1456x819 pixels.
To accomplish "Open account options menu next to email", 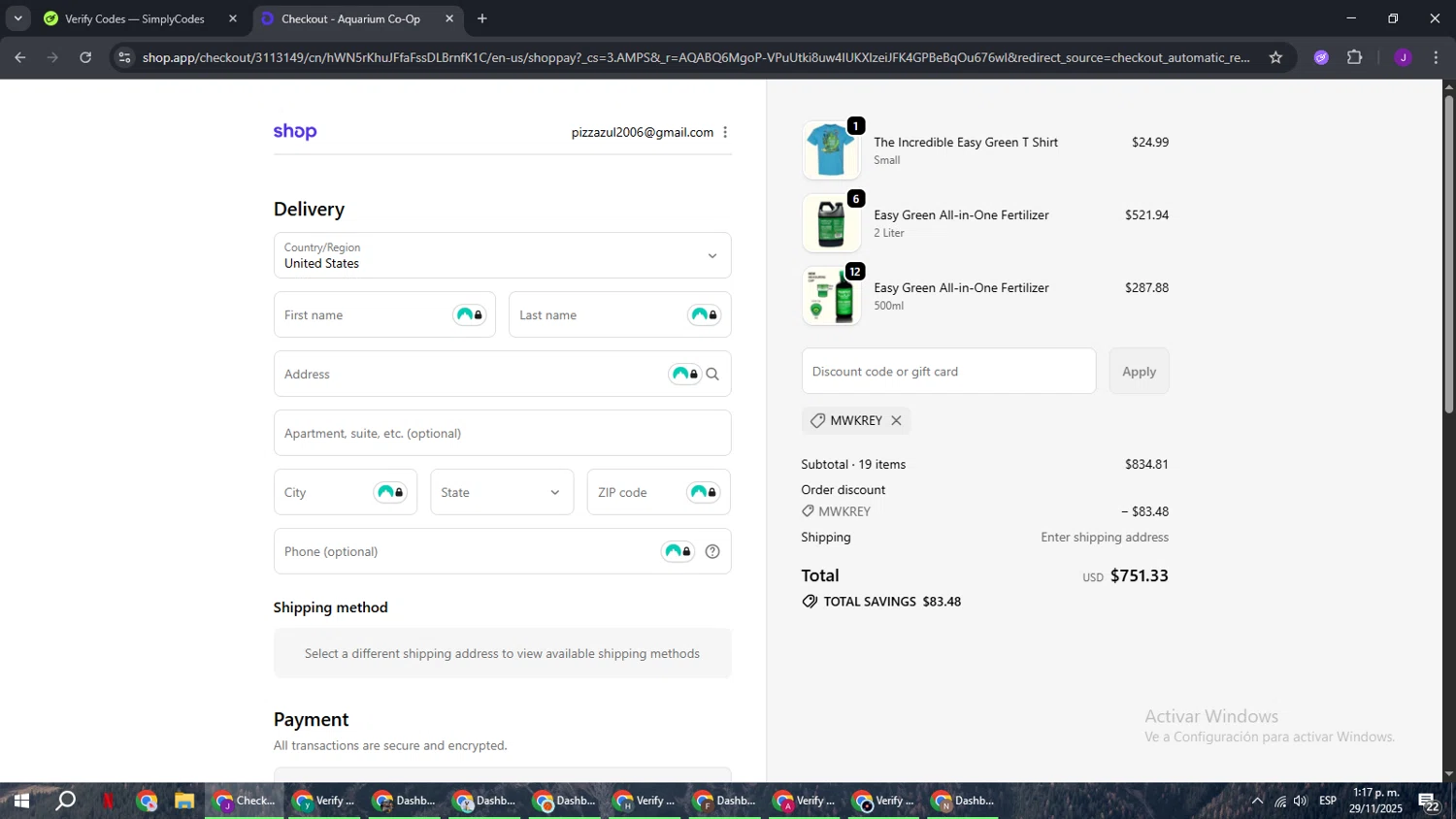I will (725, 132).
